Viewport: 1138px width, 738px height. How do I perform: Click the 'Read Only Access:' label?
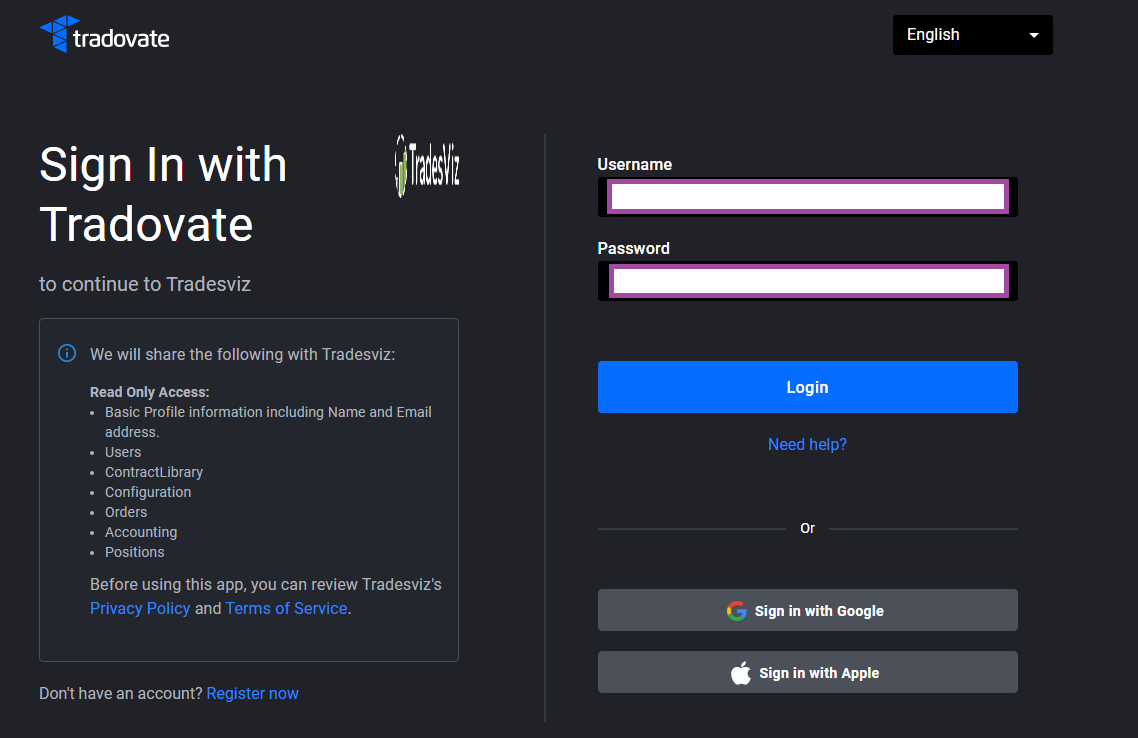click(x=150, y=392)
